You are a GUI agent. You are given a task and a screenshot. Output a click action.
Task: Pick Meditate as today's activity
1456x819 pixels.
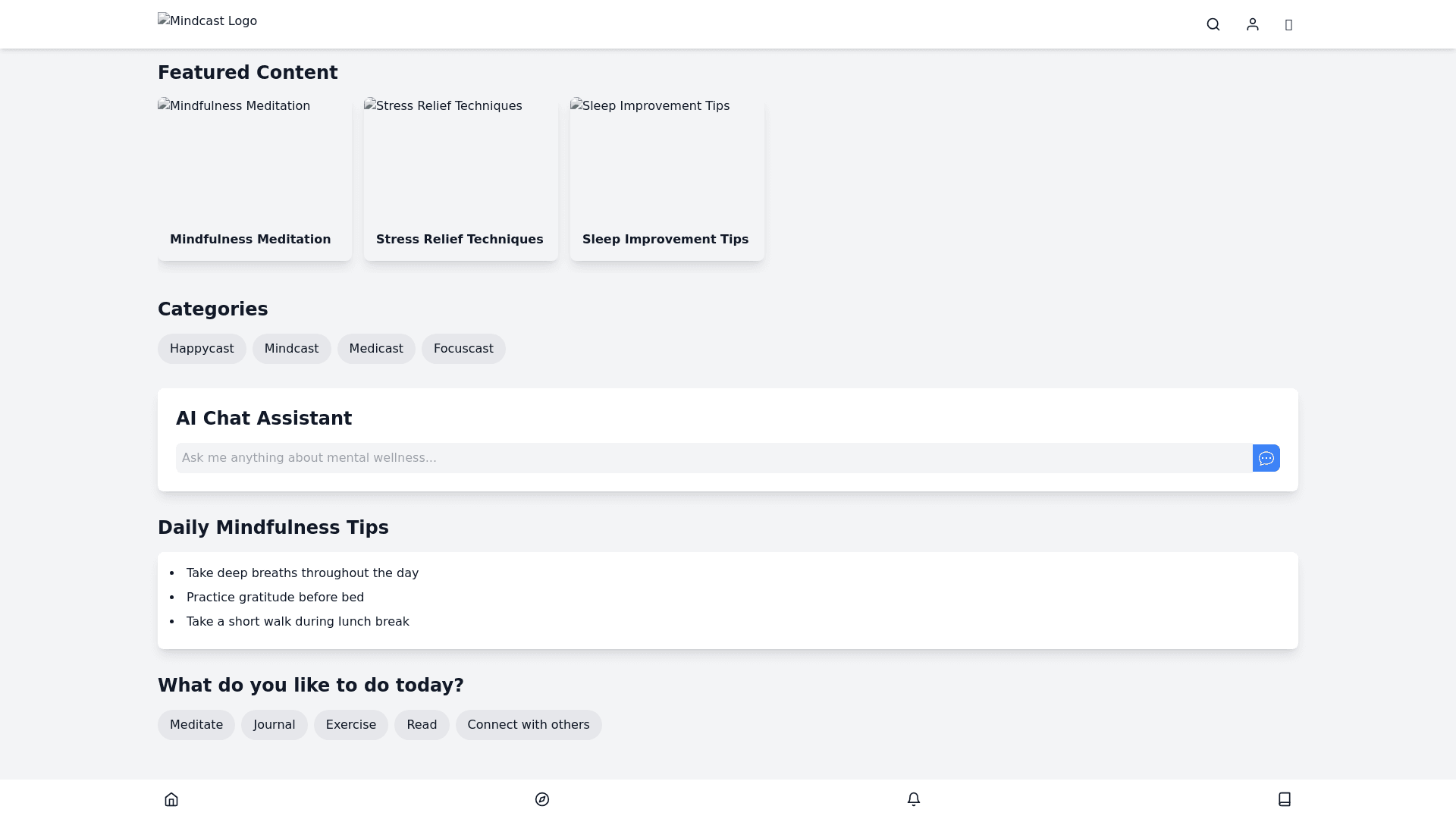[x=196, y=725]
